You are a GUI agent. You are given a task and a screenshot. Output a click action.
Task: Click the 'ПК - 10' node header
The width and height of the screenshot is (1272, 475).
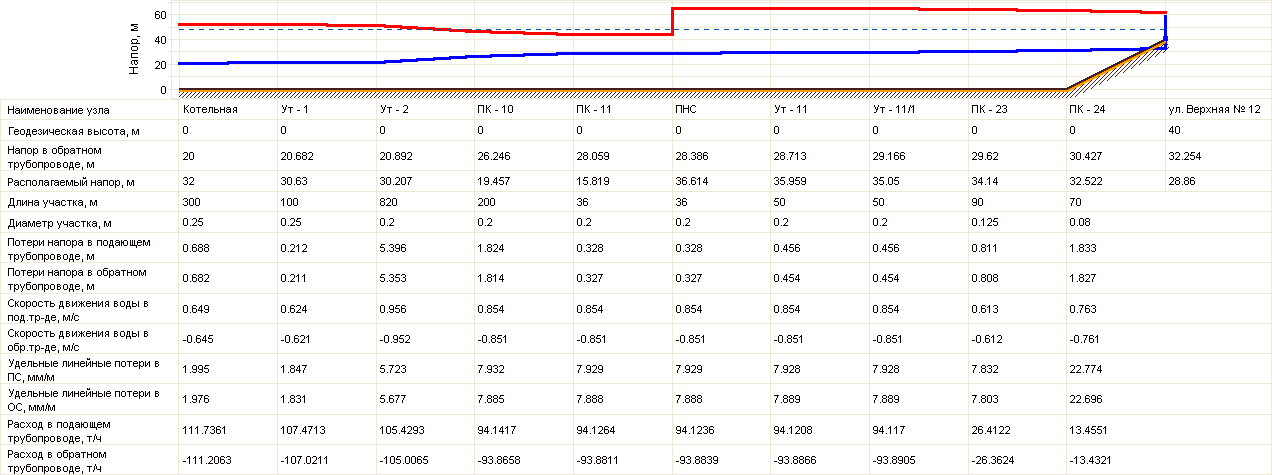click(x=495, y=109)
